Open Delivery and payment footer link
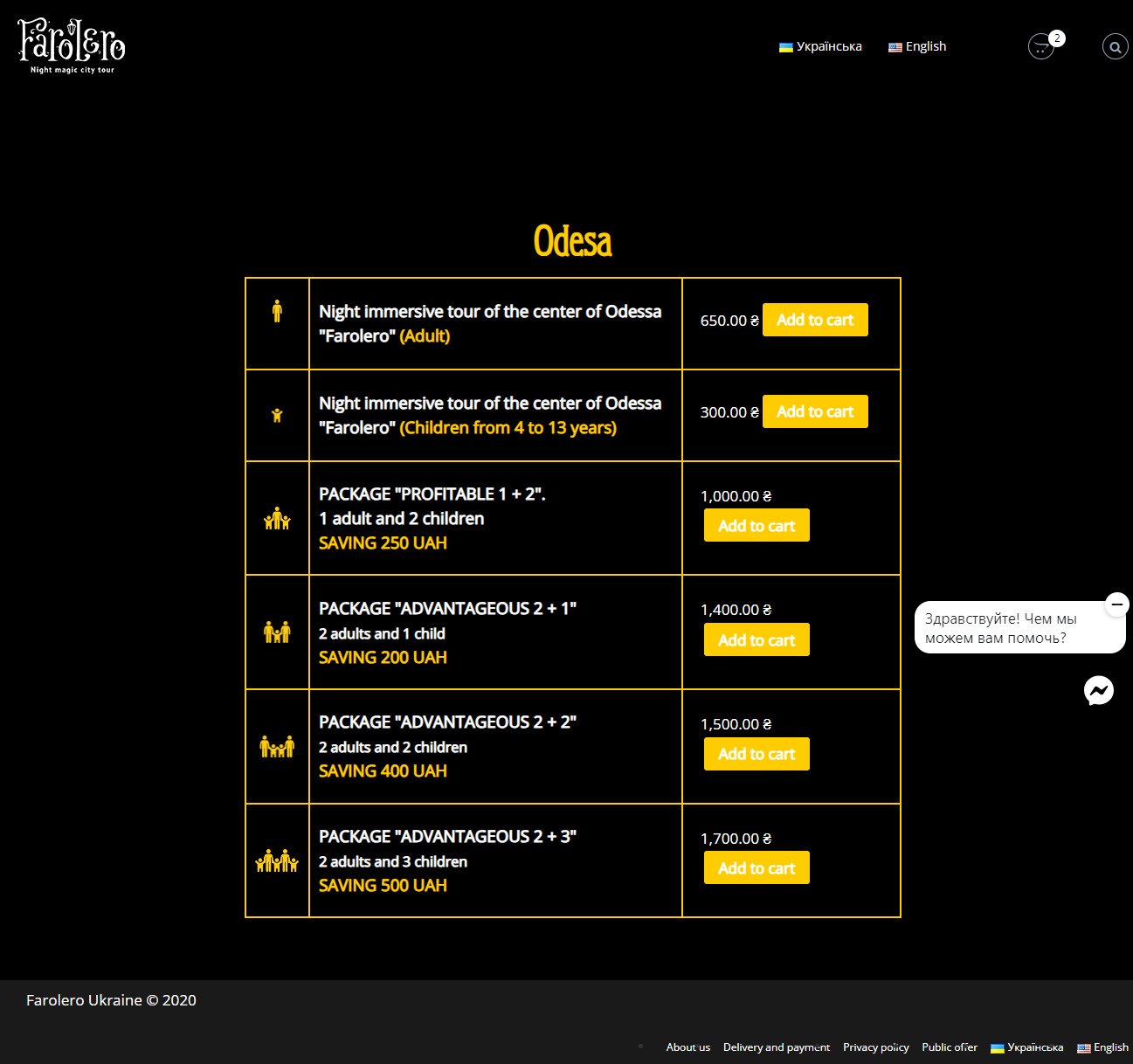The image size is (1133, 1064). 776,1047
